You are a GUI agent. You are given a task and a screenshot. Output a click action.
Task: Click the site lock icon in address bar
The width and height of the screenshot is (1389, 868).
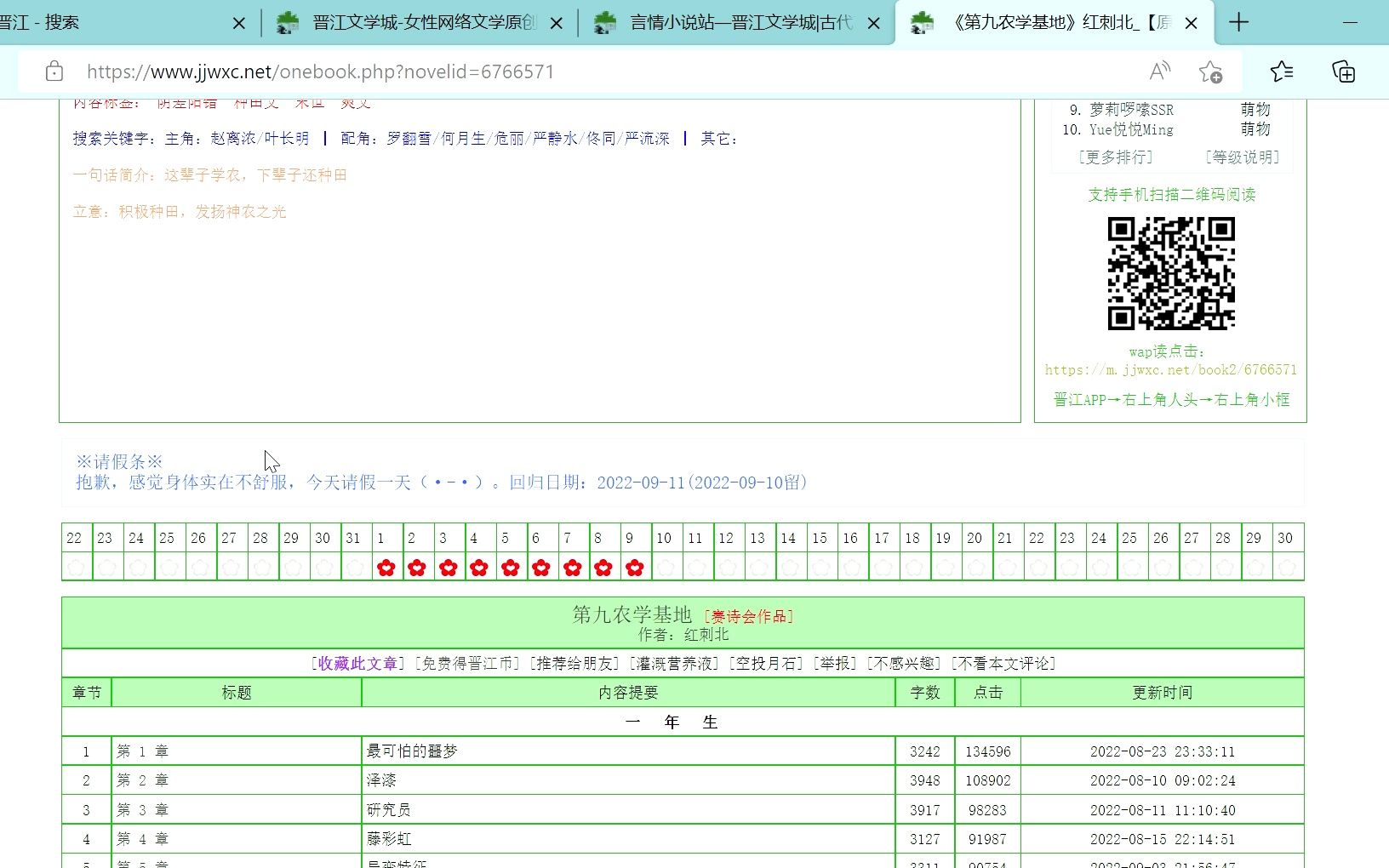(54, 71)
